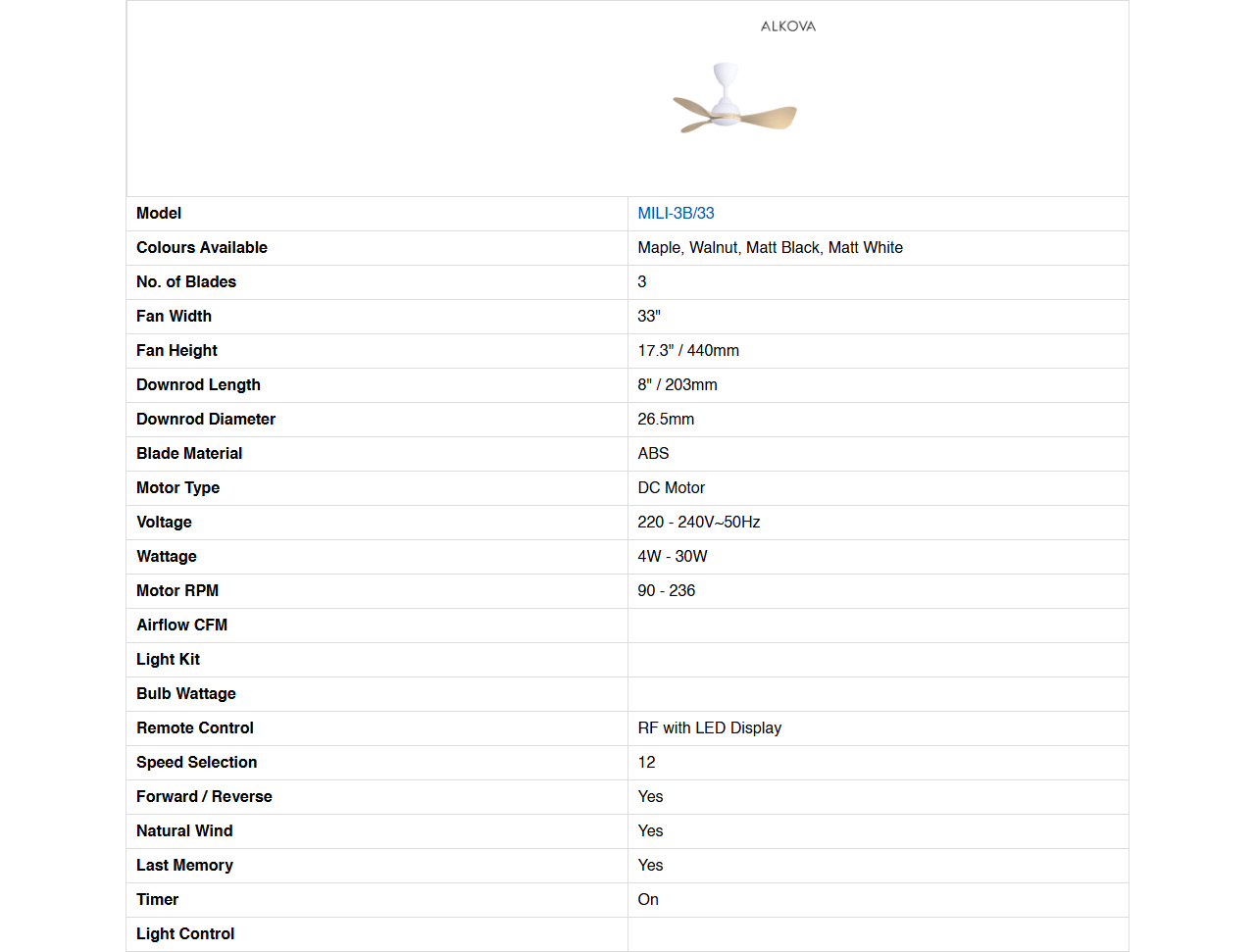Screen dimensions: 1255x952
Task: Click the Motor RPM label
Action: [177, 591]
